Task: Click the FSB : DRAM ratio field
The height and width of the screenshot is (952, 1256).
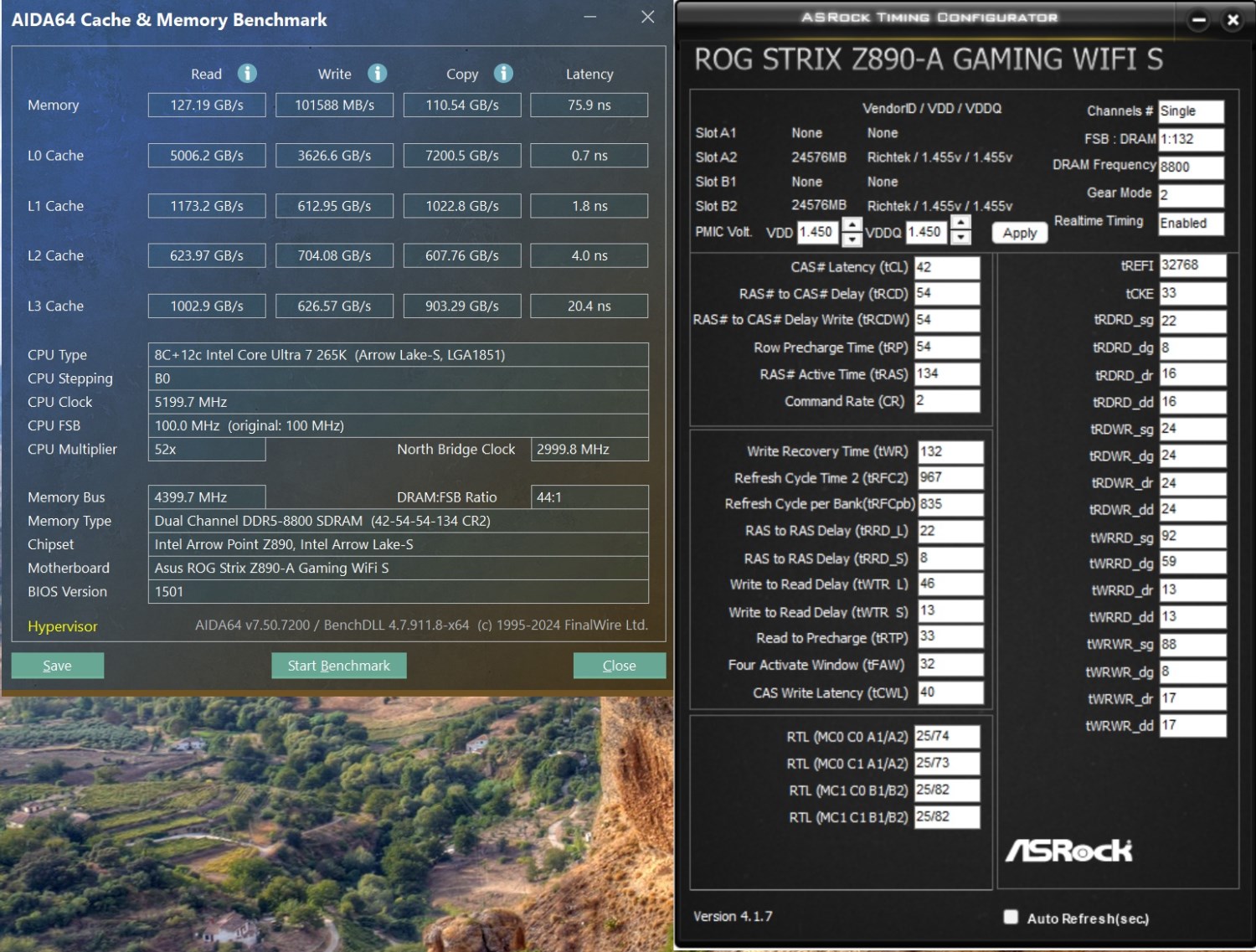Action: pos(1191,139)
